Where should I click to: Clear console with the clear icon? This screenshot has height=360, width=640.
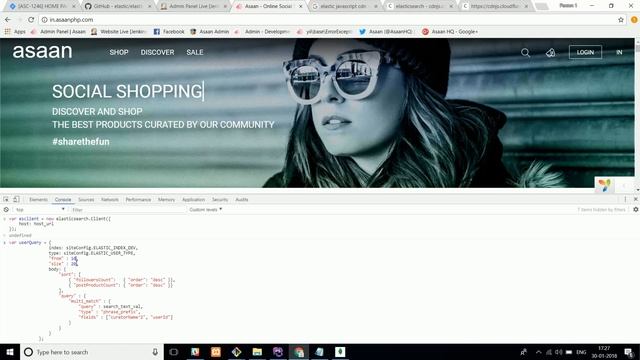tap(6, 209)
